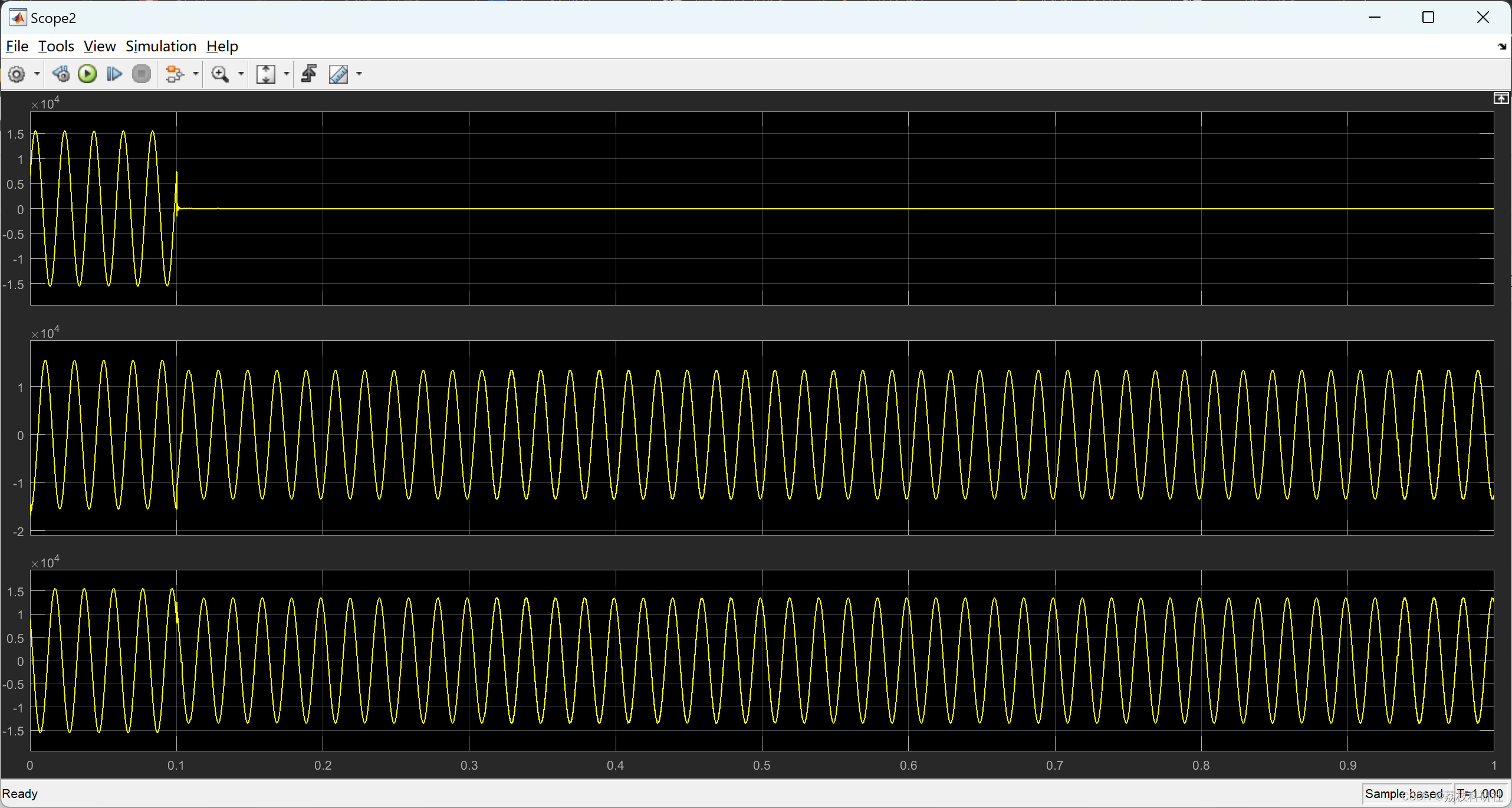Image resolution: width=1512 pixels, height=808 pixels.
Task: Click Highlight Simulink Block icon
Action: tap(175, 74)
